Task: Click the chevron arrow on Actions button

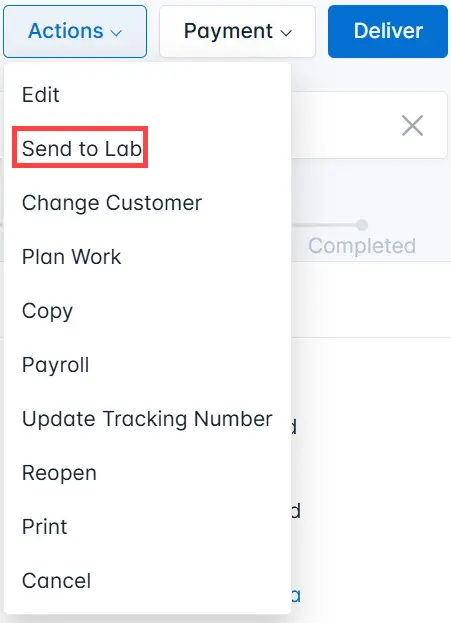Action: click(116, 33)
